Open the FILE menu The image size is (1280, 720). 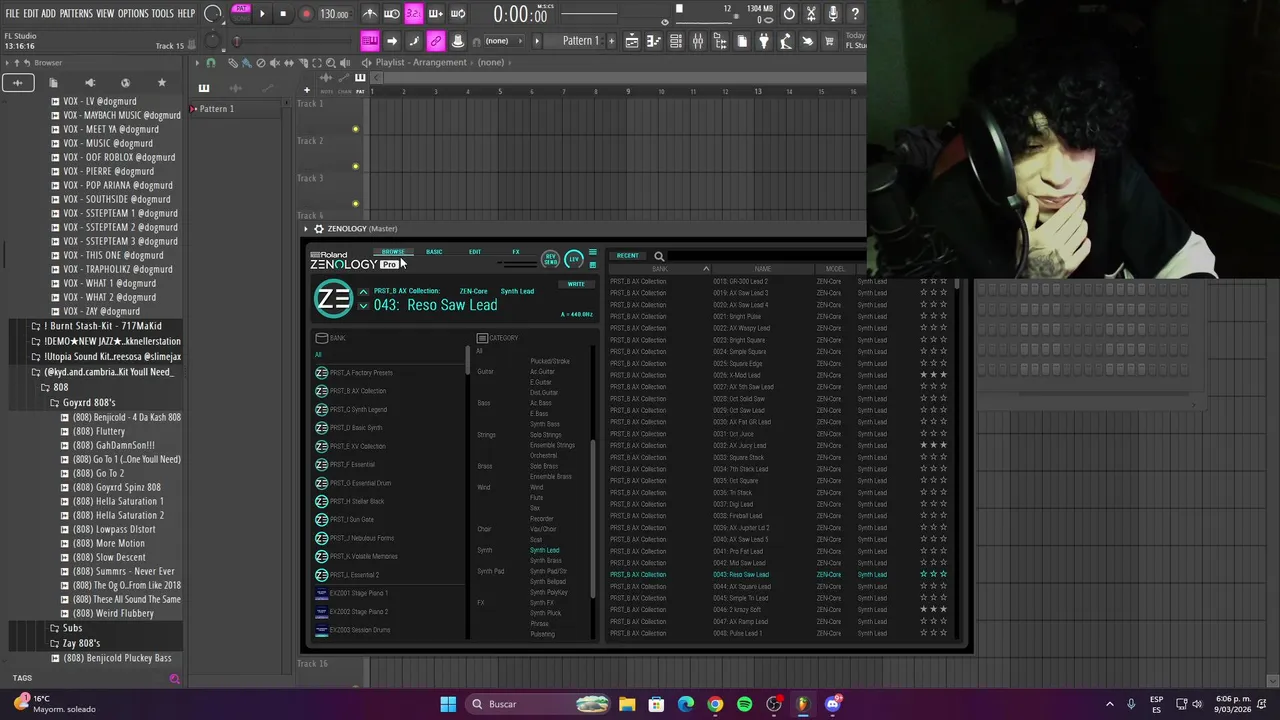[x=12, y=14]
